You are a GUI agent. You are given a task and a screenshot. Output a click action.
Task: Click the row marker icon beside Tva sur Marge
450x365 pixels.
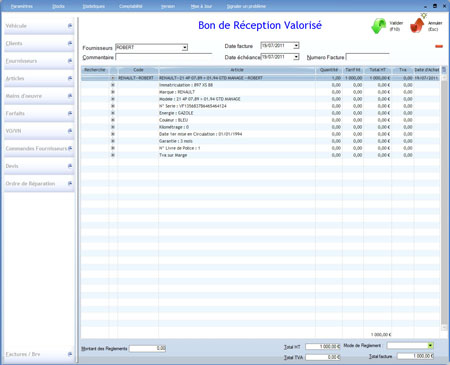click(x=113, y=155)
